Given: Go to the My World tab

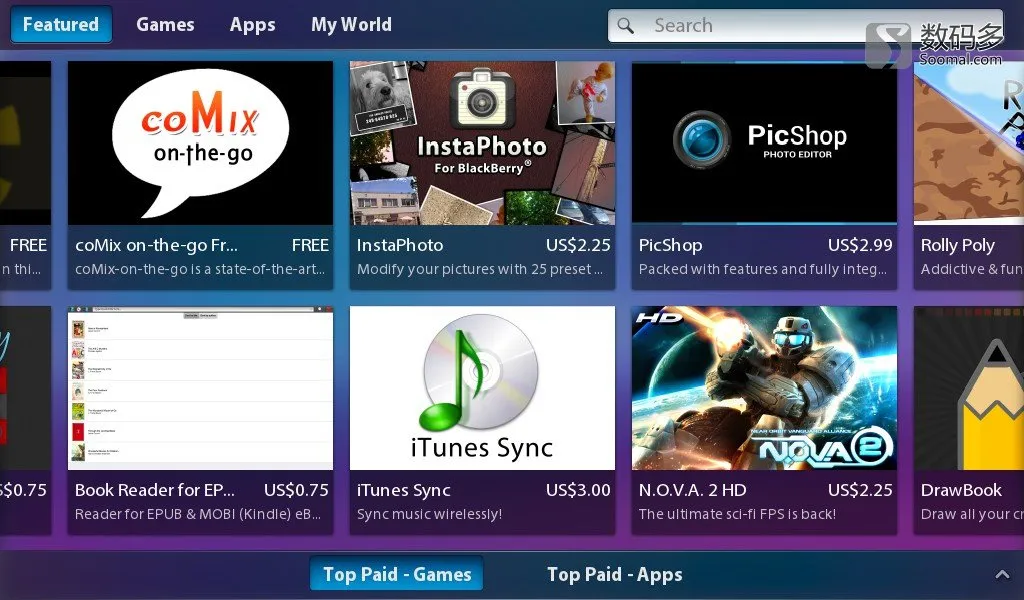Looking at the screenshot, I should coord(351,25).
